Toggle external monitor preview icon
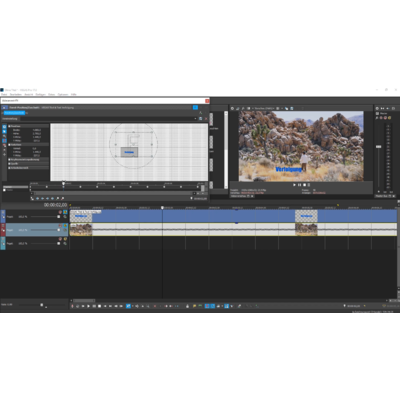This screenshot has height=400, width=400. (x=238, y=108)
